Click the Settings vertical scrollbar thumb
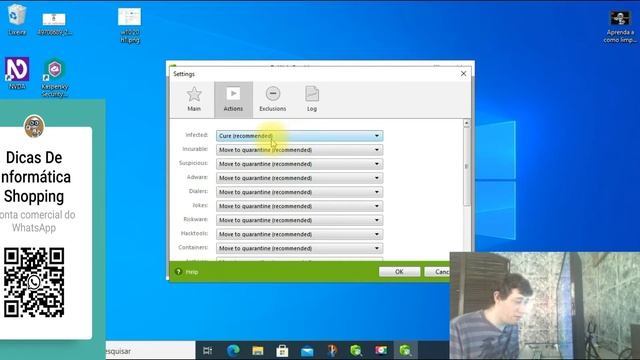 tap(467, 167)
